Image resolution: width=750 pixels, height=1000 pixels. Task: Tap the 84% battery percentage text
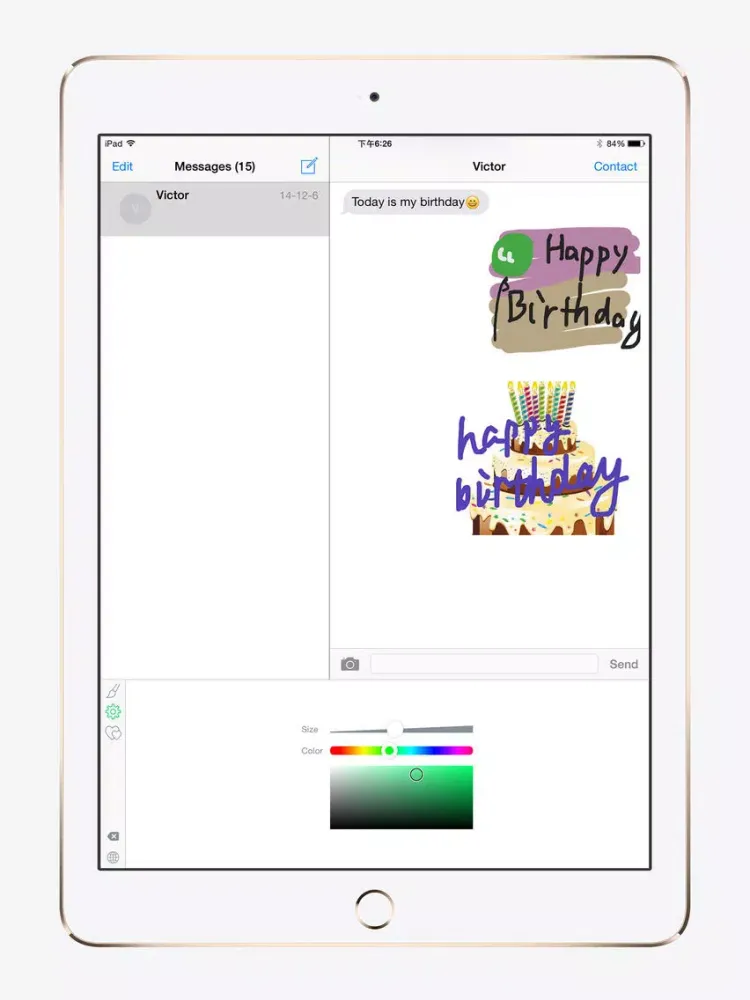point(615,143)
